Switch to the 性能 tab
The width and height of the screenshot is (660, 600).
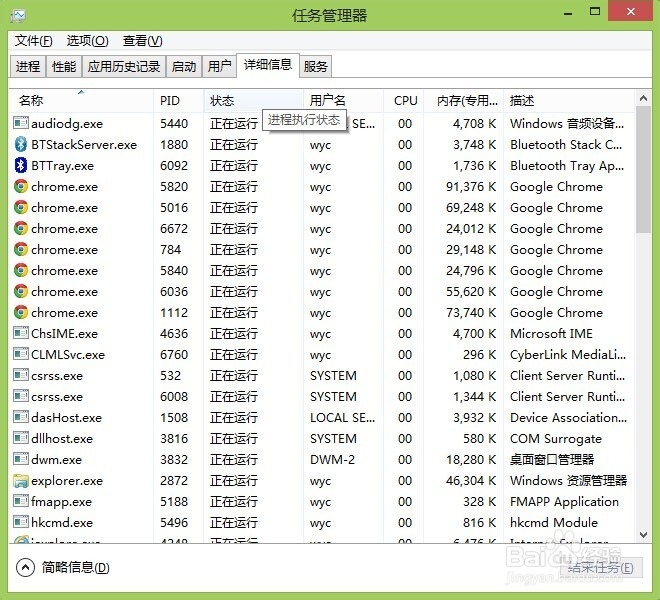(64, 67)
